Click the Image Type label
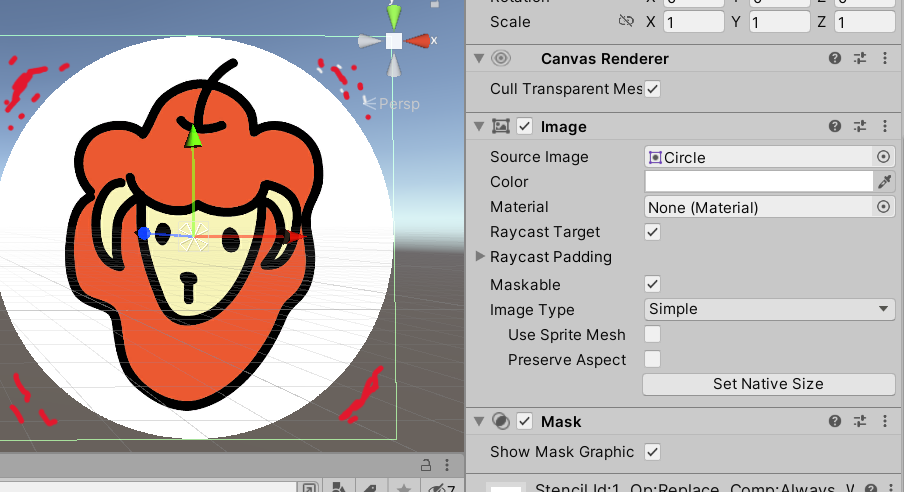The width and height of the screenshot is (904, 492). (x=532, y=310)
